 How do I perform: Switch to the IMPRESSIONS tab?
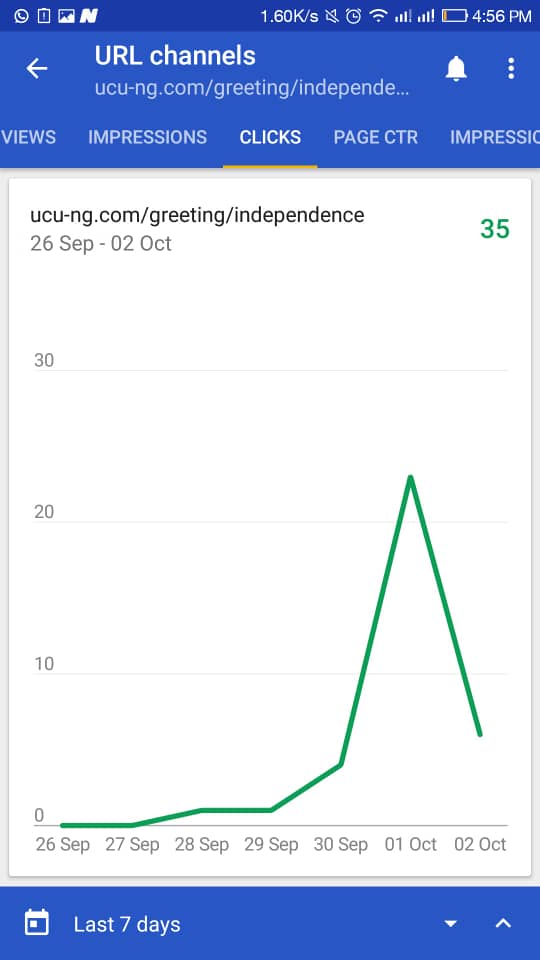pos(148,137)
